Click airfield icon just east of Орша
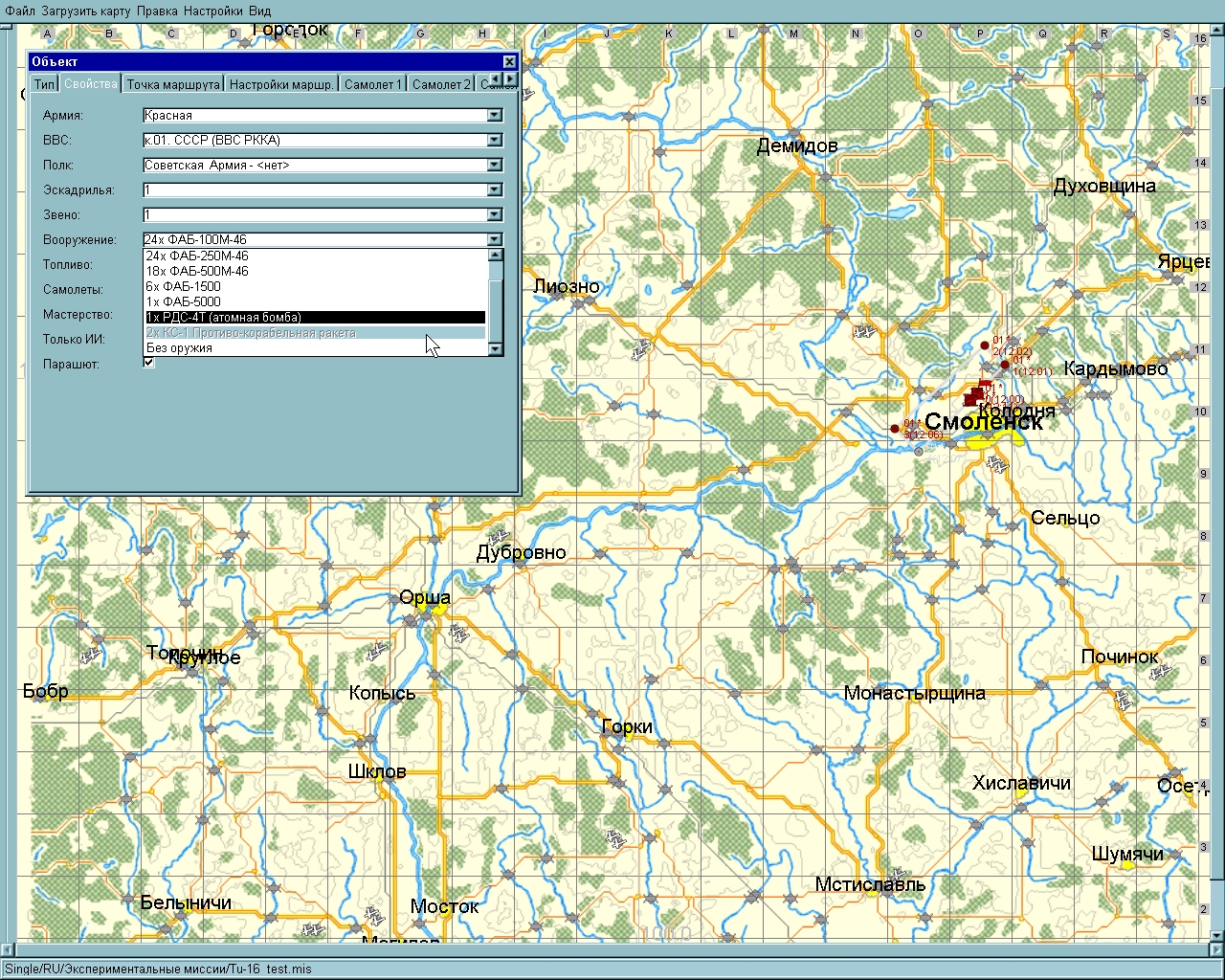 click(x=459, y=633)
